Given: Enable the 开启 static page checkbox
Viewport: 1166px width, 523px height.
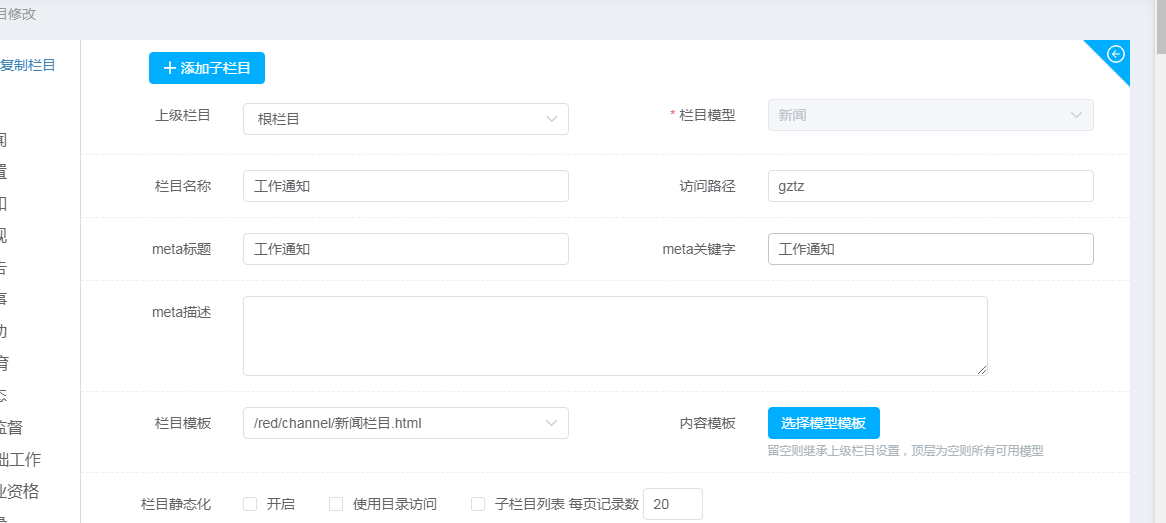Looking at the screenshot, I should tap(250, 504).
